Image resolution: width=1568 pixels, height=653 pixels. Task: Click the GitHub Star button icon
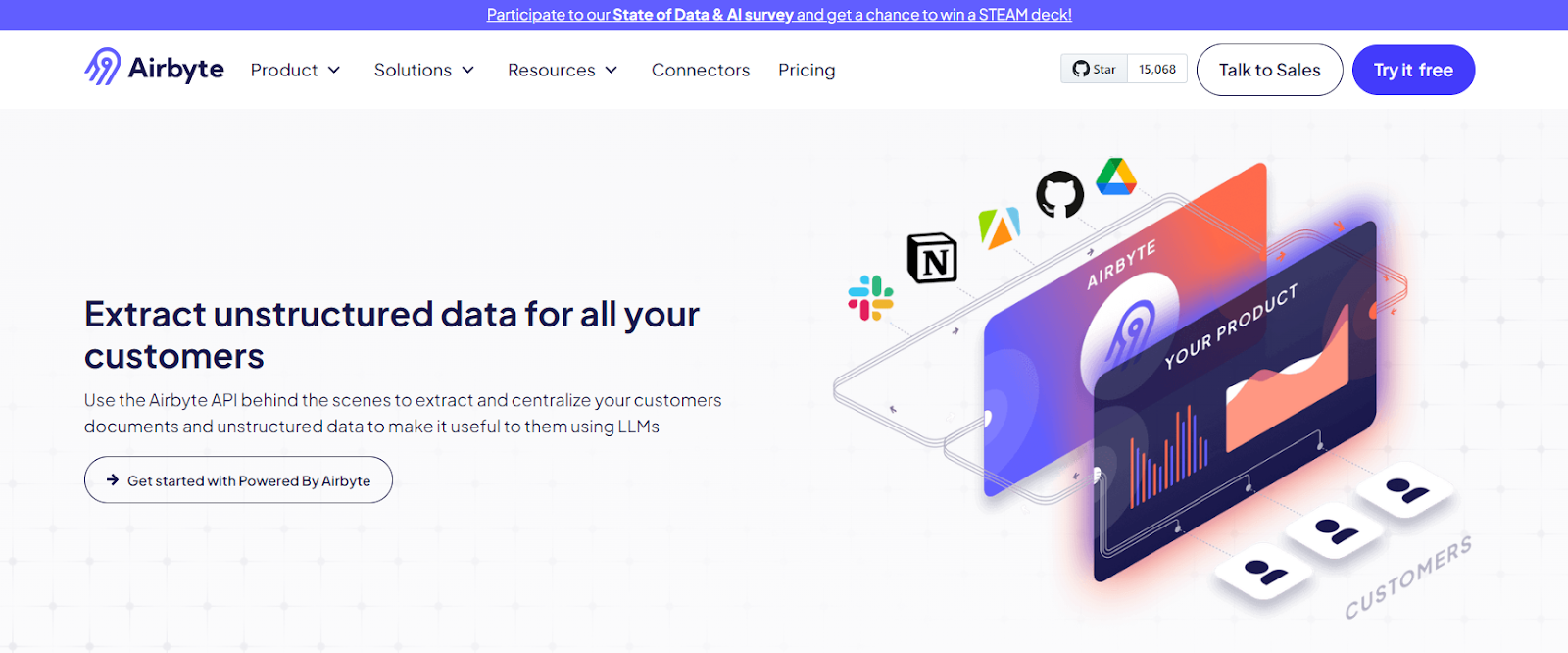1081,69
